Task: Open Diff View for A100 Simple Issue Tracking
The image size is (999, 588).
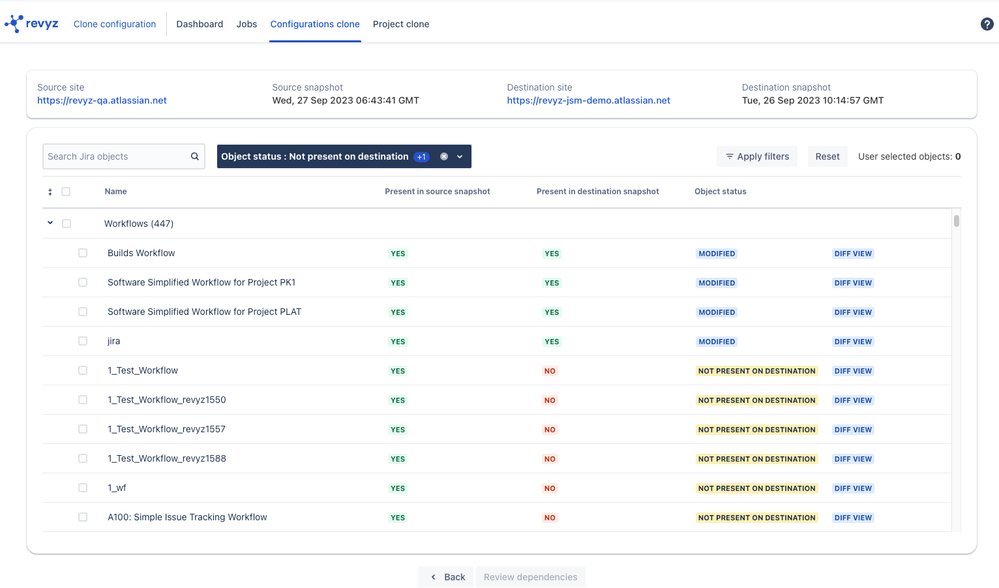Action: pos(852,517)
